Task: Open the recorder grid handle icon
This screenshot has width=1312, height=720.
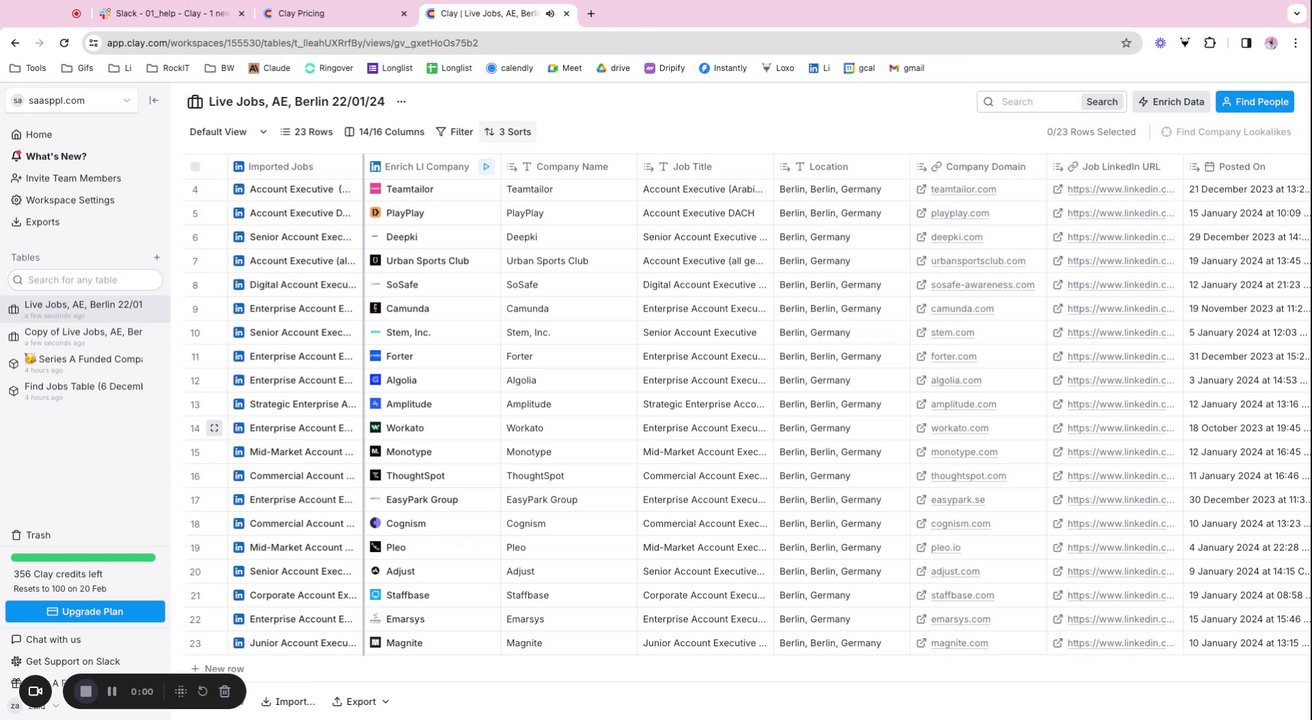Action: (x=181, y=691)
